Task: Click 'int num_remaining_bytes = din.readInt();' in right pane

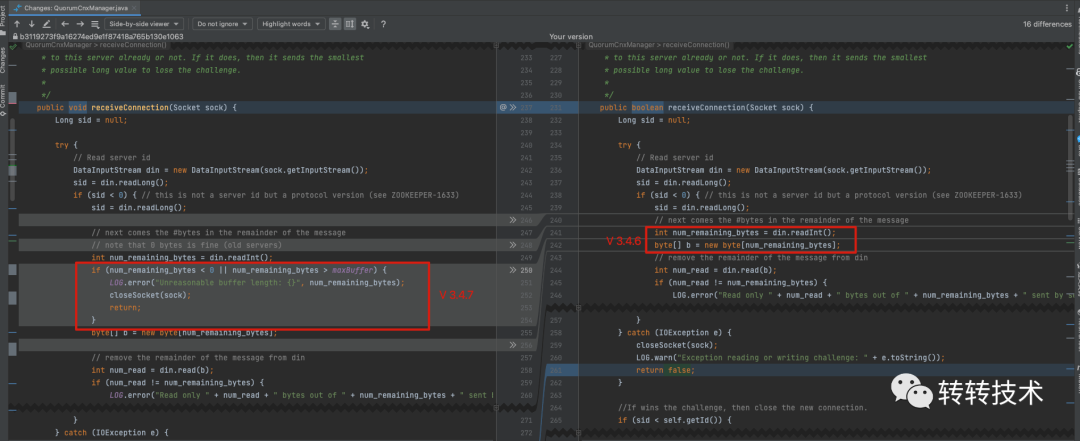Action: point(745,233)
